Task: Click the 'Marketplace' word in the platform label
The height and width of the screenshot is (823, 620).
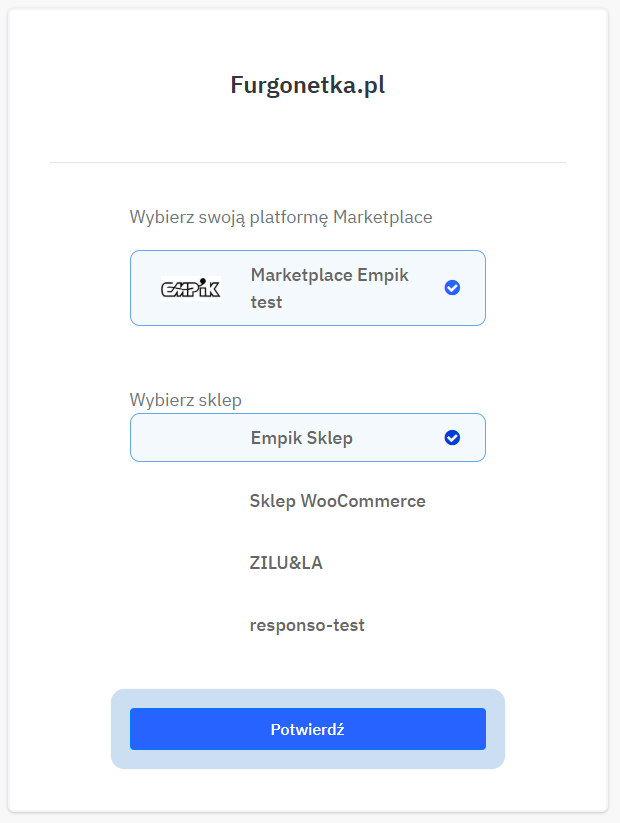Action: click(382, 217)
